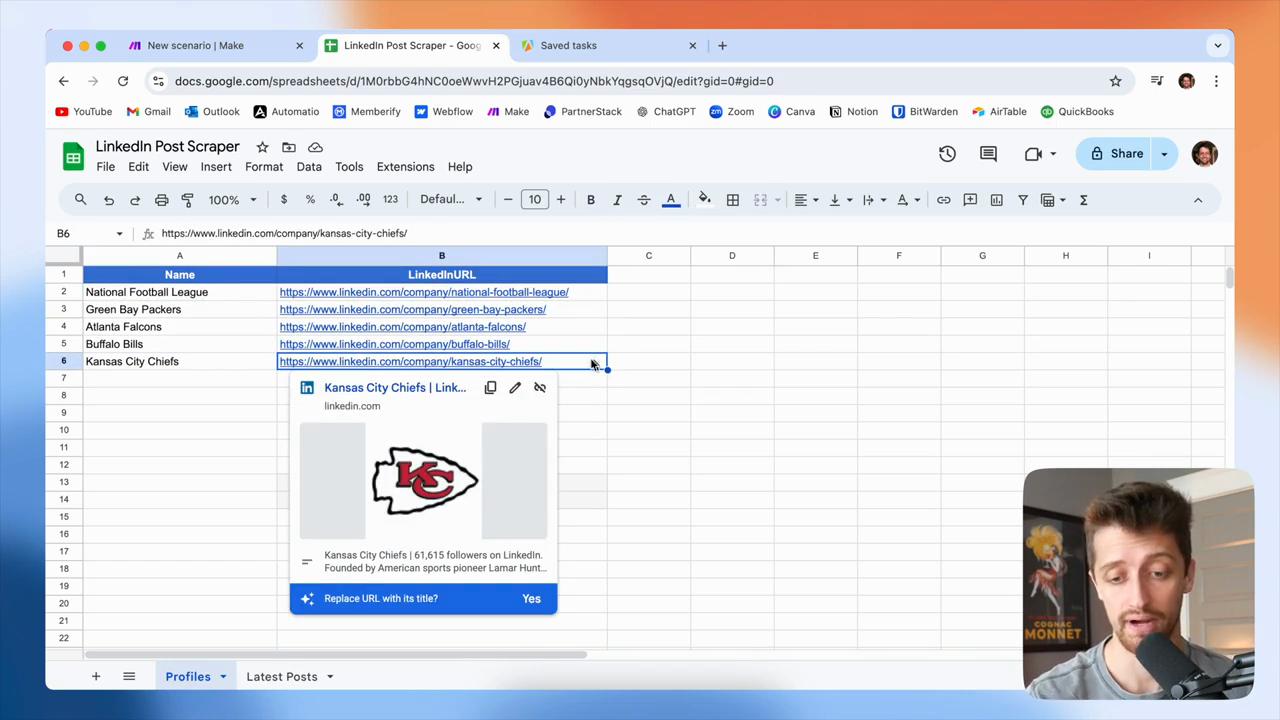This screenshot has height=720, width=1280.
Task: Click the Insert link icon
Action: (943, 200)
